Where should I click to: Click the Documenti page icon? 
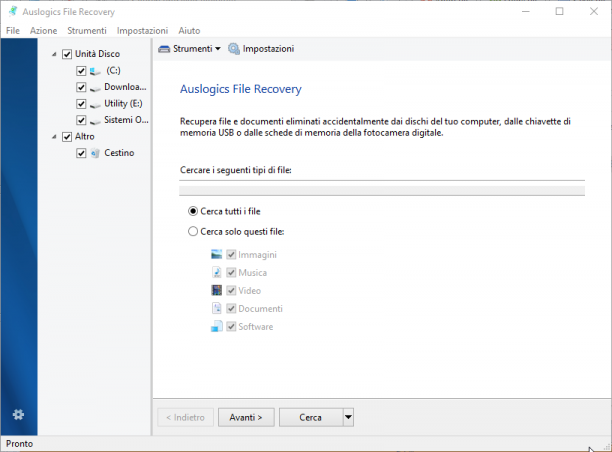click(216, 308)
